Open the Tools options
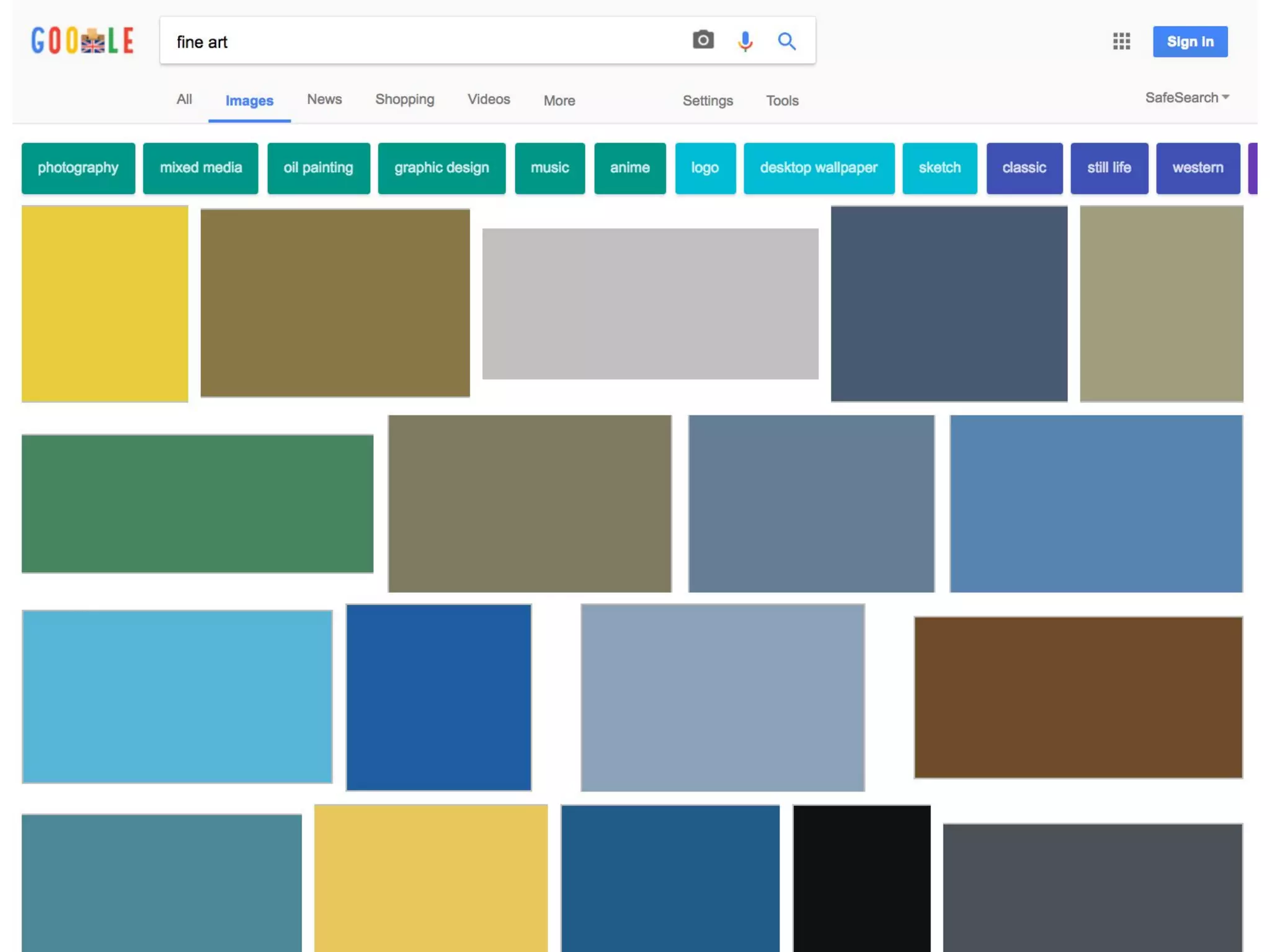Viewport: 1270px width, 952px height. [781, 100]
